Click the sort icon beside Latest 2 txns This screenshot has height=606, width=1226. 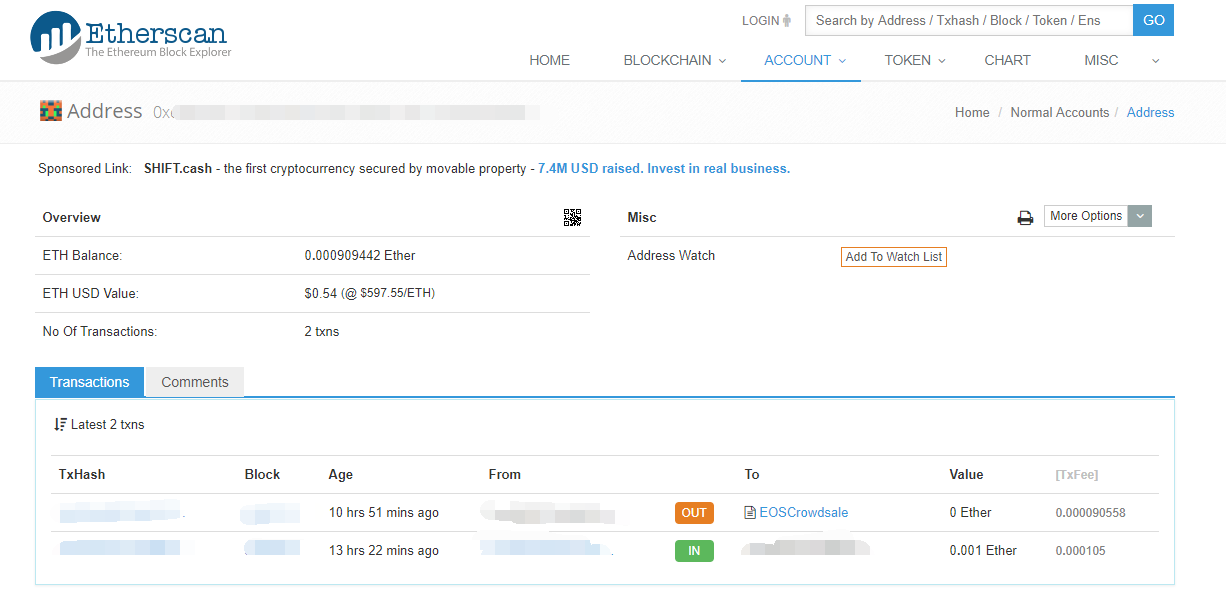61,425
